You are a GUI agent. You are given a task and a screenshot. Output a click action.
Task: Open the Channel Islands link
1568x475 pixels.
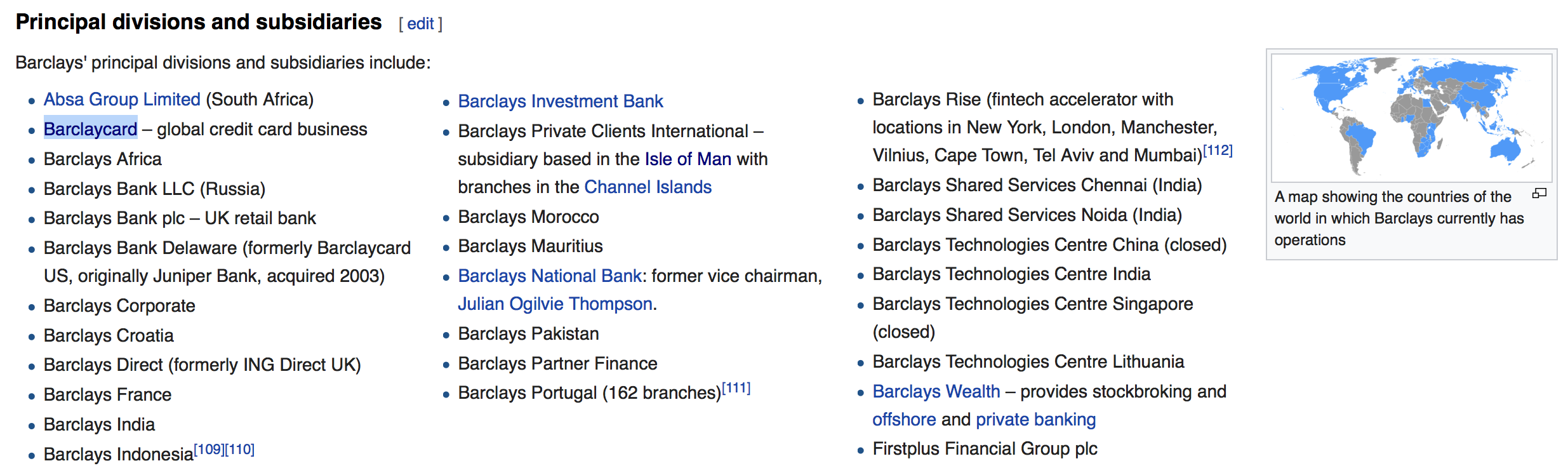pos(648,187)
